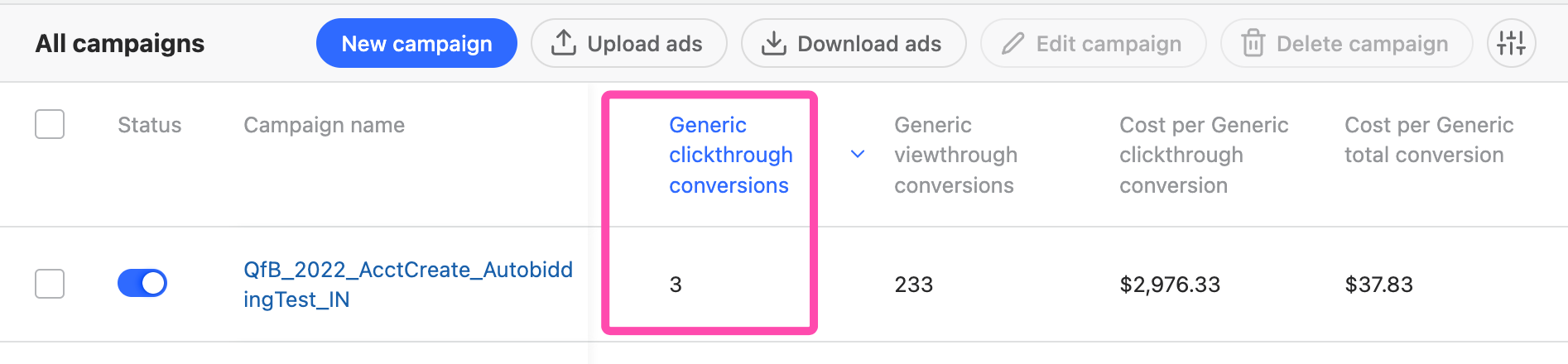Sort by Generic clickthrough conversions column header
Viewport: 1568px width, 364px height.
(x=731, y=155)
